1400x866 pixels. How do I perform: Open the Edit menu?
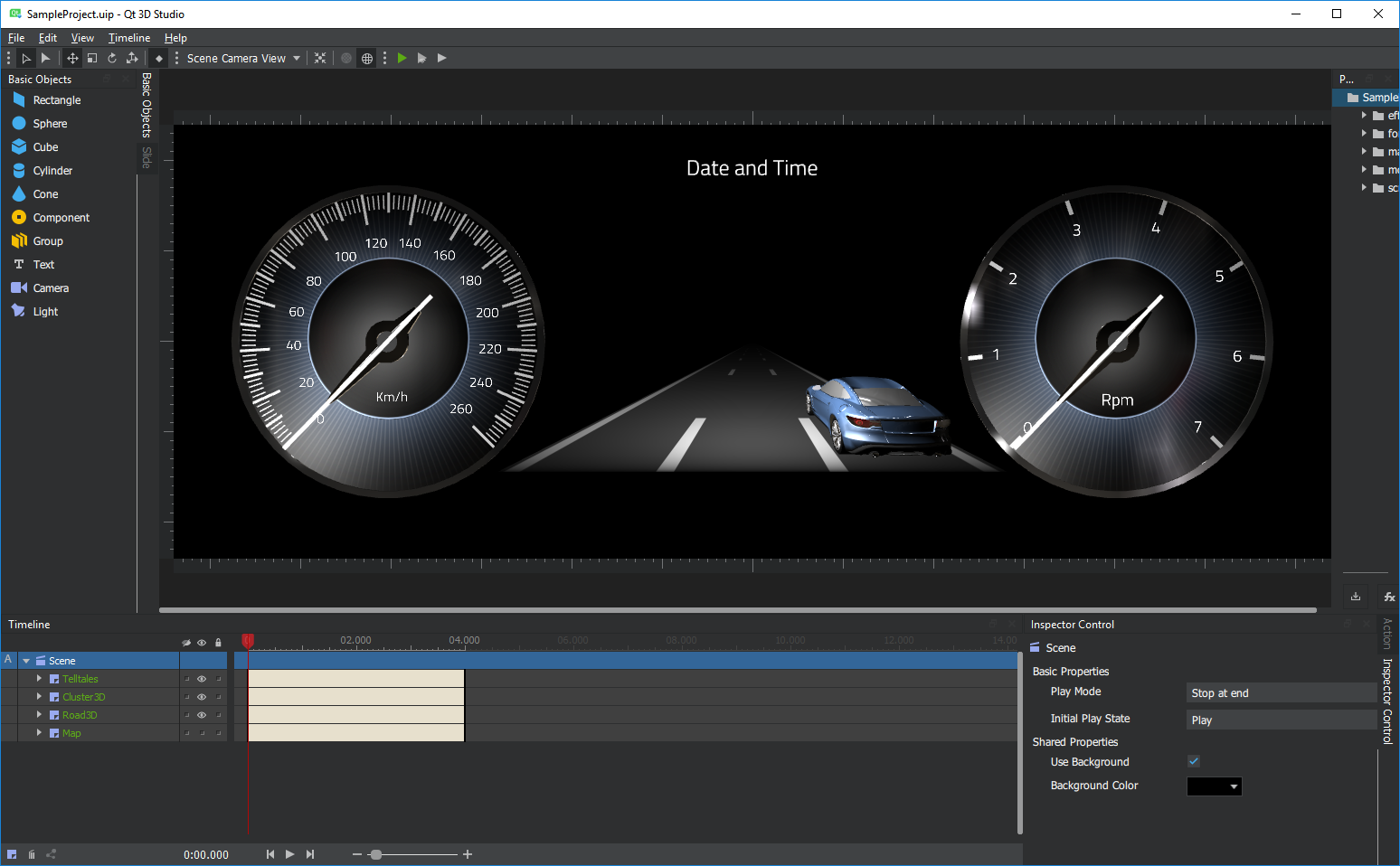[x=47, y=38]
